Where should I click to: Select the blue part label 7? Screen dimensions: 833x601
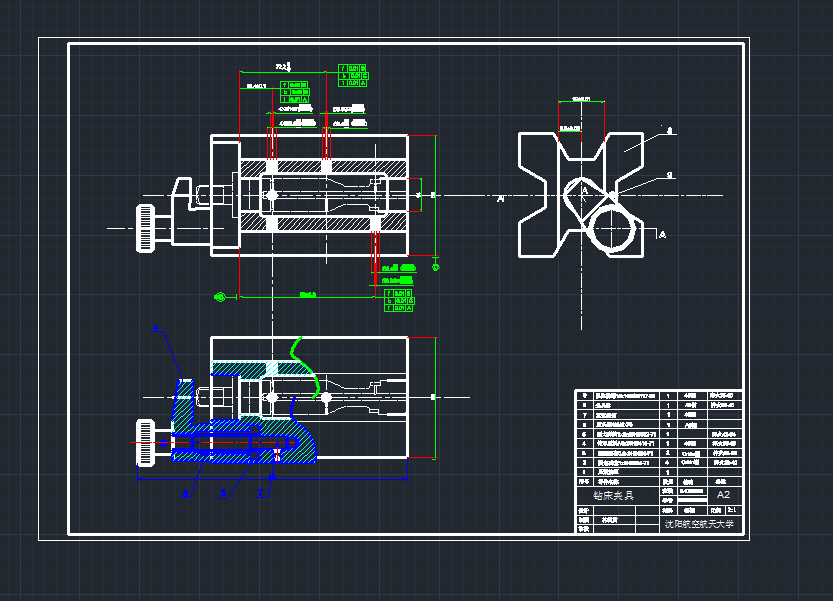pyautogui.click(x=260, y=493)
